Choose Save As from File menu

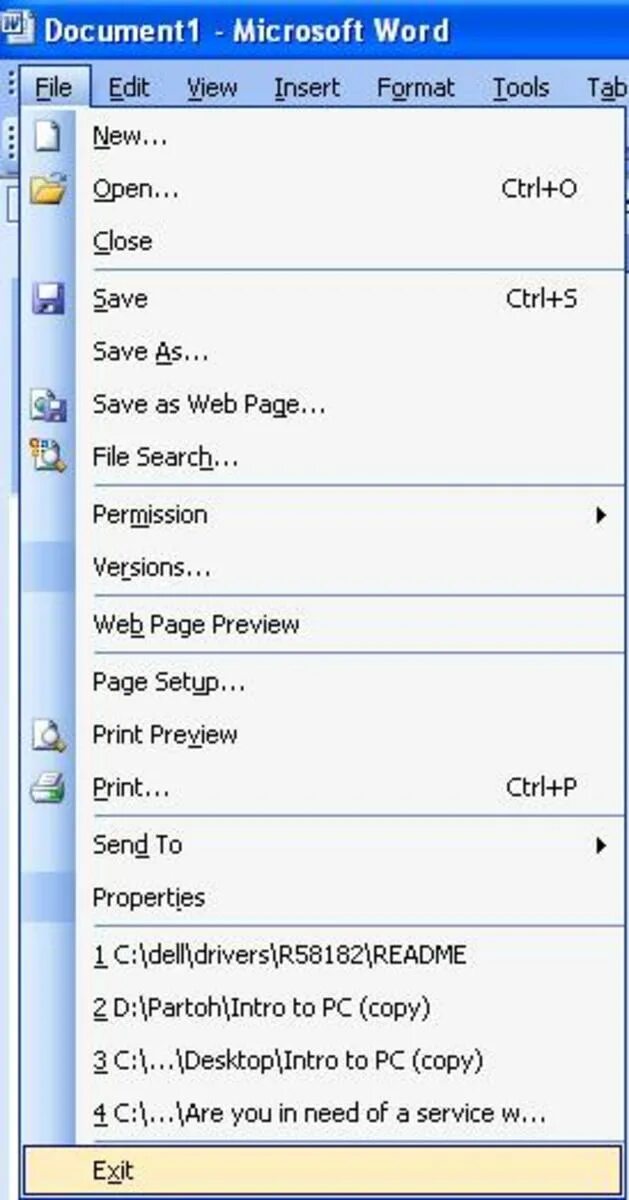click(x=150, y=351)
